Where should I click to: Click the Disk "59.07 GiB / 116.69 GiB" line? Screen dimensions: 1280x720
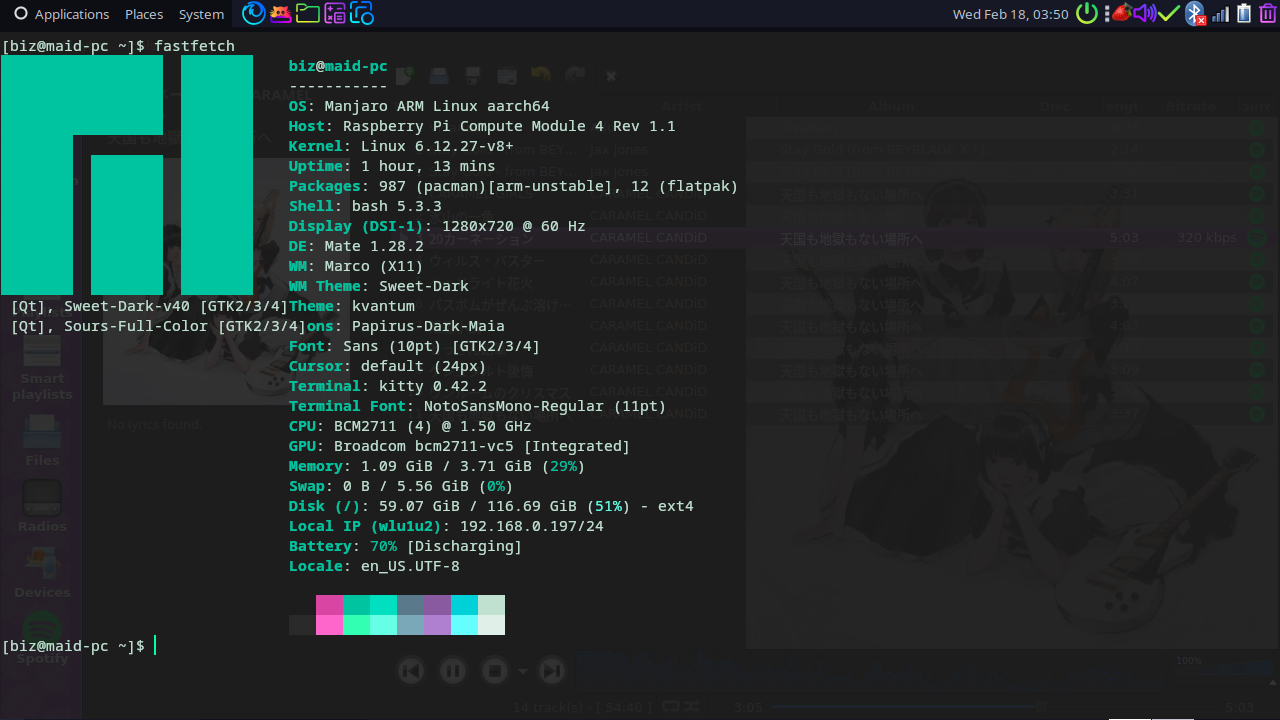(x=491, y=506)
